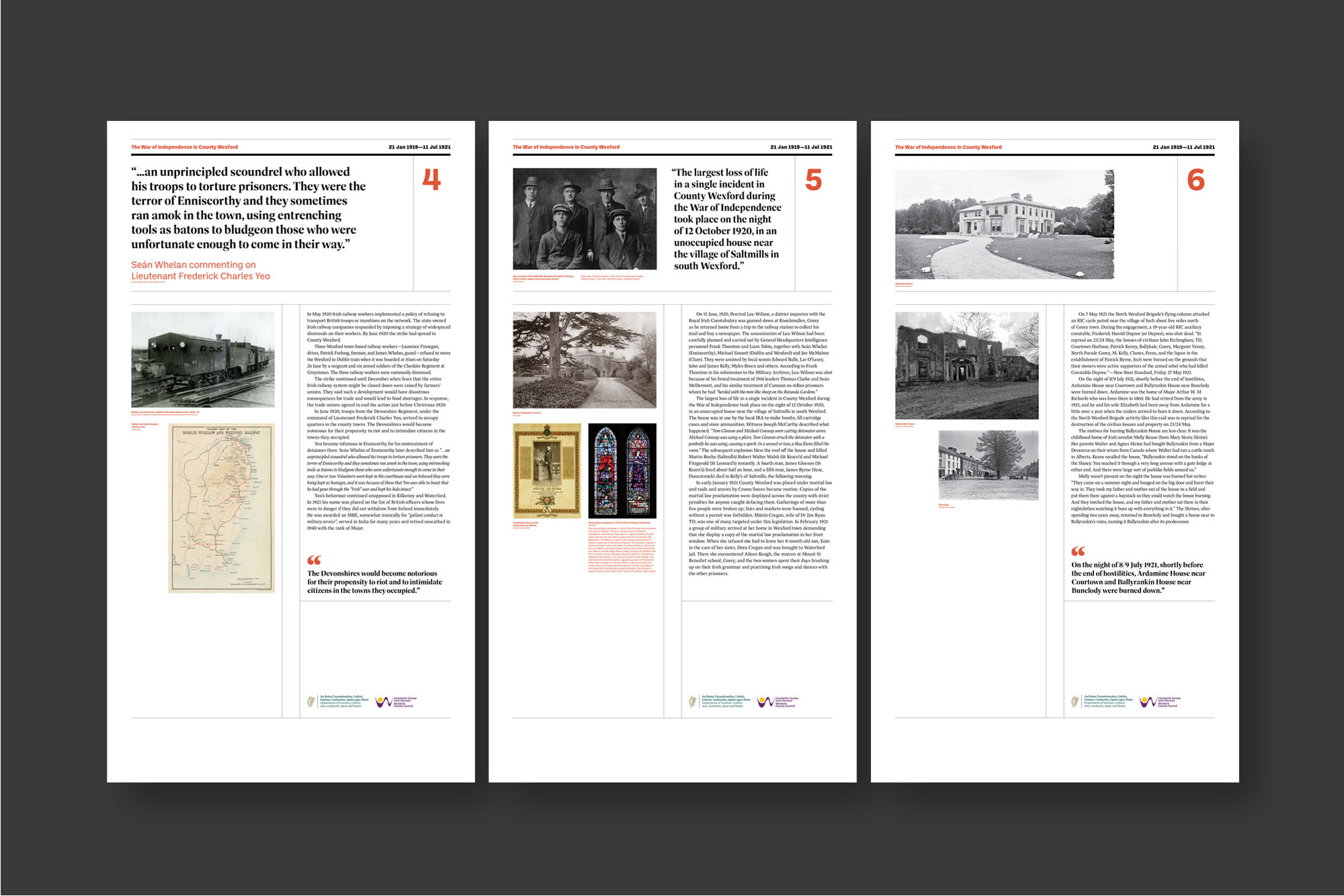Click the red 'Seán Whelan commenting on' attribution text
The height and width of the screenshot is (896, 1344).
click(x=194, y=265)
